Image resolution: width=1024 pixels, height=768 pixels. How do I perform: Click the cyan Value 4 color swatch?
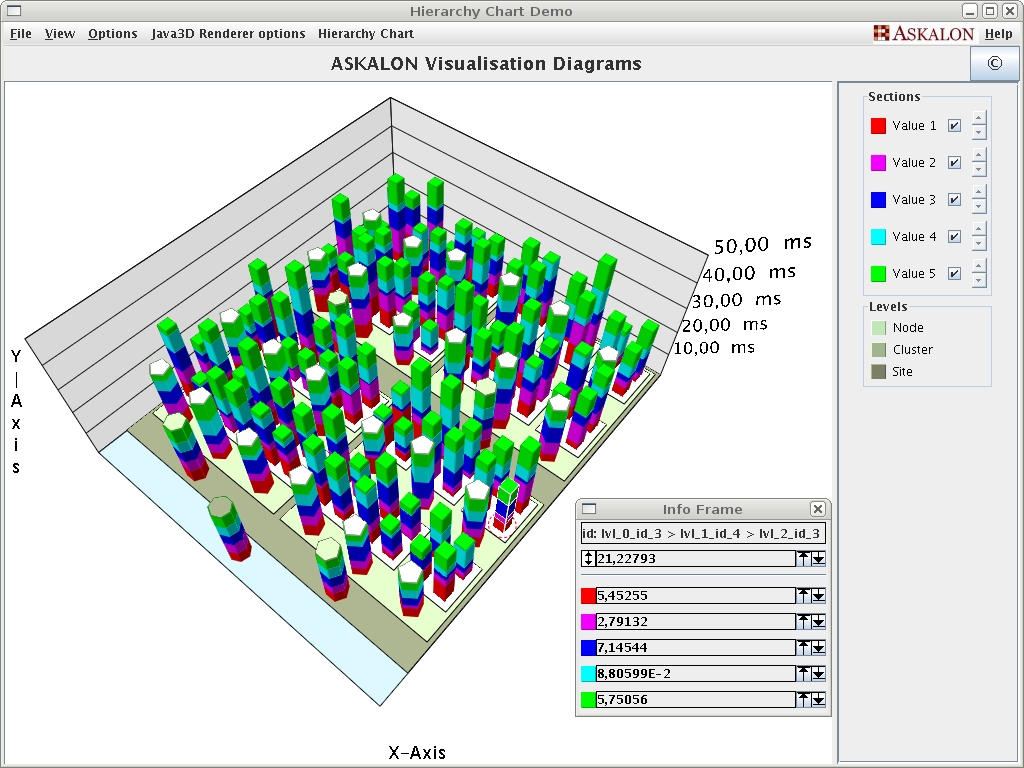click(x=878, y=237)
